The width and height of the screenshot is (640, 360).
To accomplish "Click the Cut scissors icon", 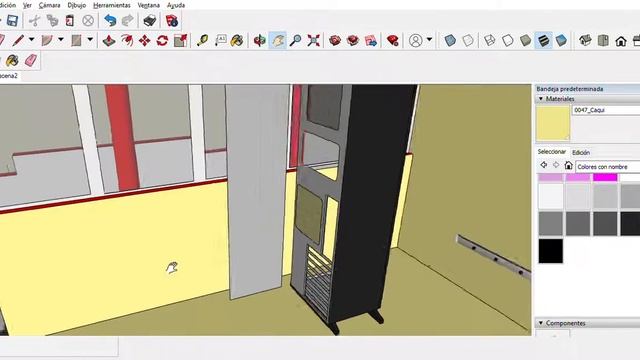I will click(x=34, y=20).
